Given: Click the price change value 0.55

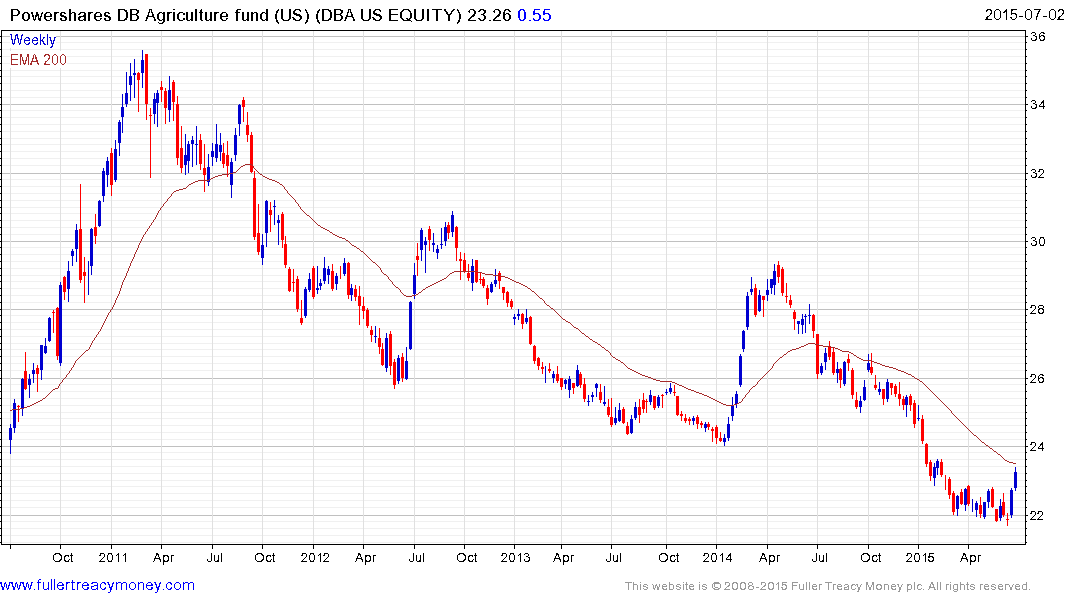Looking at the screenshot, I should (x=534, y=15).
